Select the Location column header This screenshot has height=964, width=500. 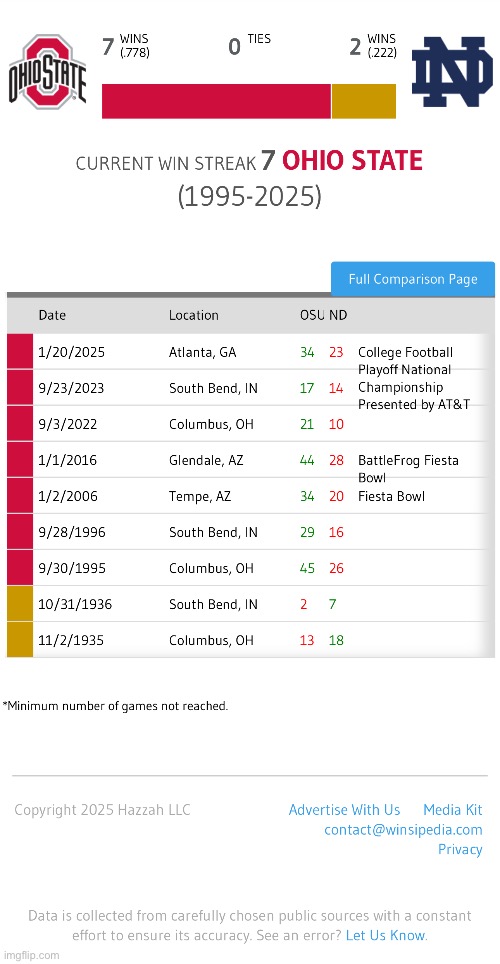[194, 315]
